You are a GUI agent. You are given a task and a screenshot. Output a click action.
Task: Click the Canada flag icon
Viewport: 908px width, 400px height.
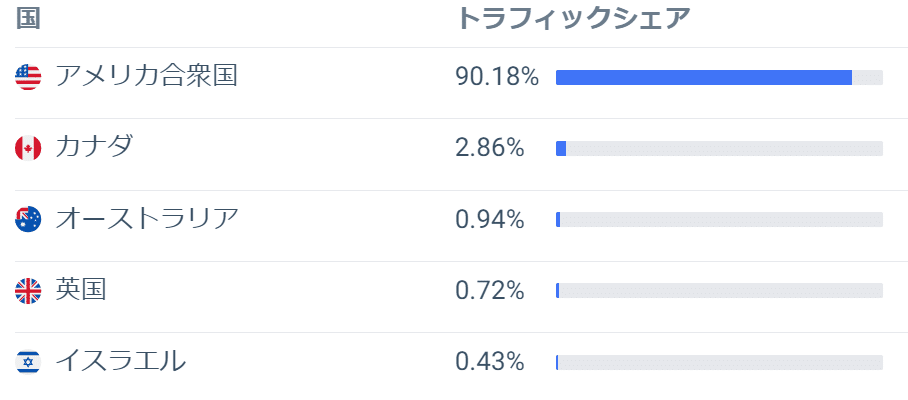coord(28,148)
